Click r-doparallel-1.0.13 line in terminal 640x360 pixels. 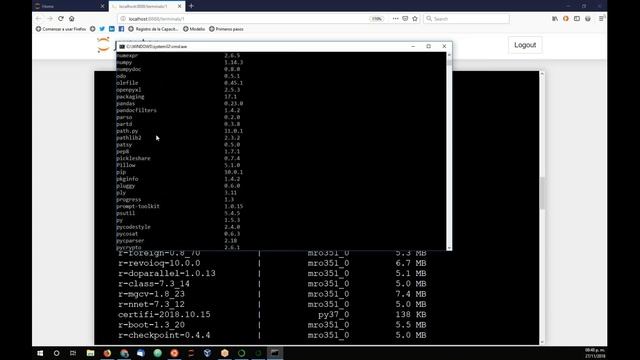272,273
